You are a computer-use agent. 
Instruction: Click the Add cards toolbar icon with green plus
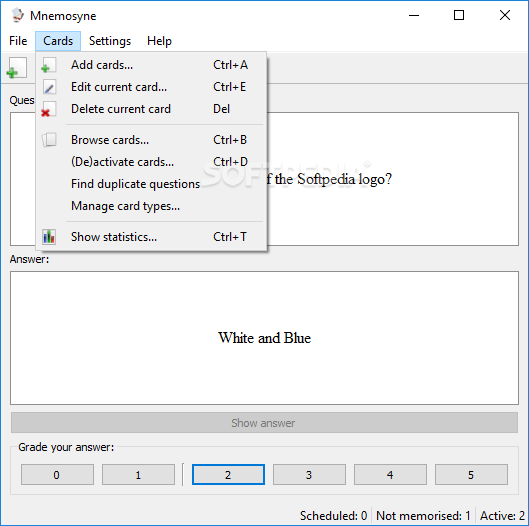click(x=17, y=67)
